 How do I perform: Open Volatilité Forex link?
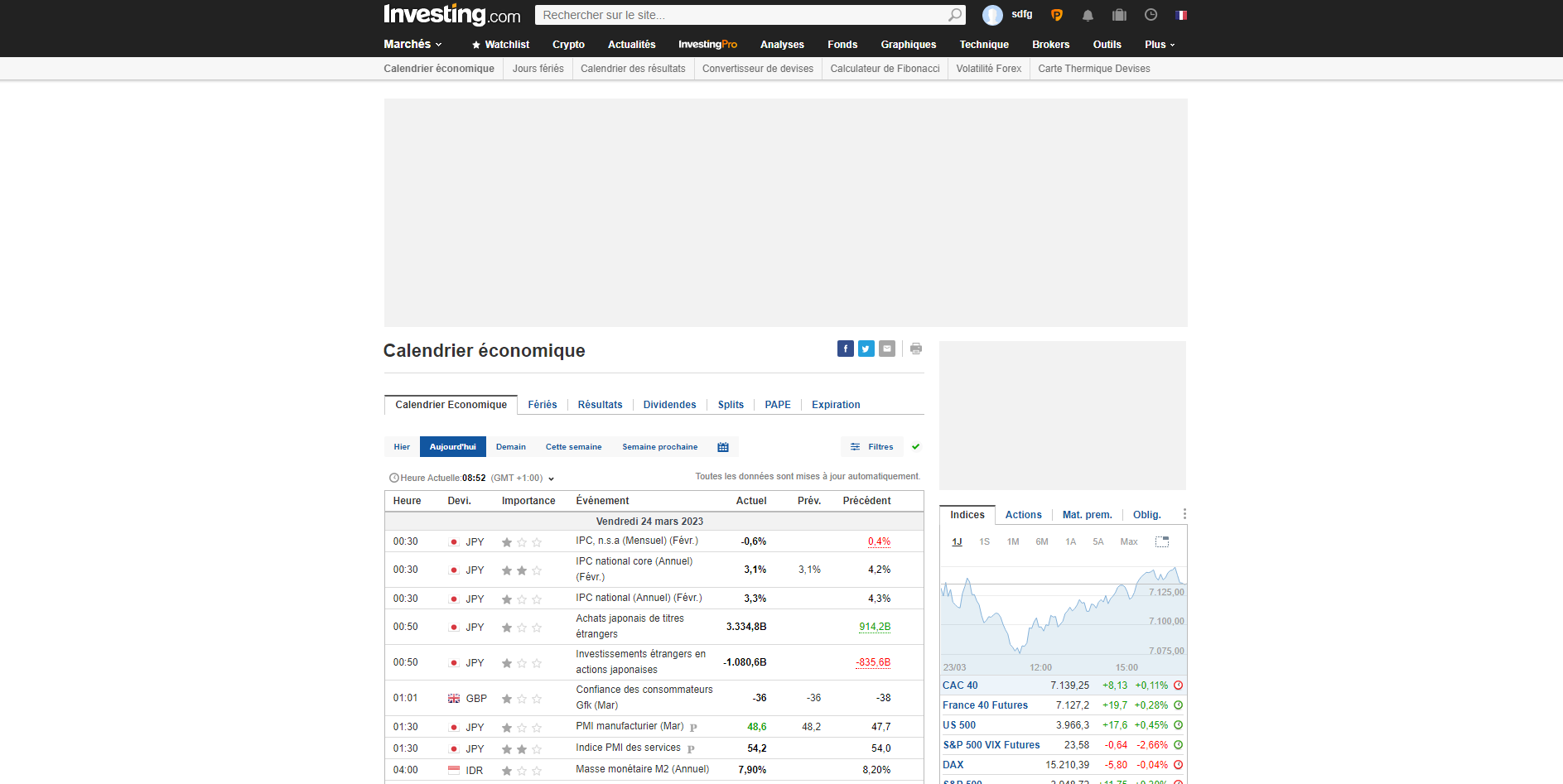coord(988,69)
